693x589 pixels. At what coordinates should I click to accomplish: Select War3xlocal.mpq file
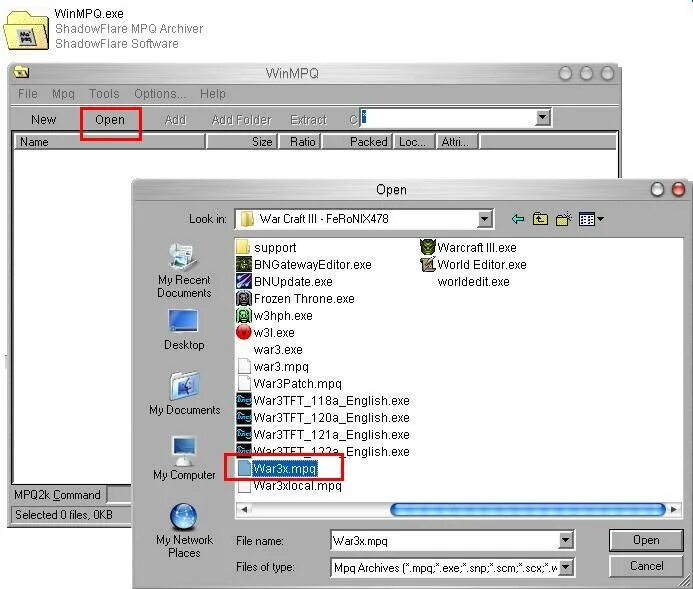290,486
